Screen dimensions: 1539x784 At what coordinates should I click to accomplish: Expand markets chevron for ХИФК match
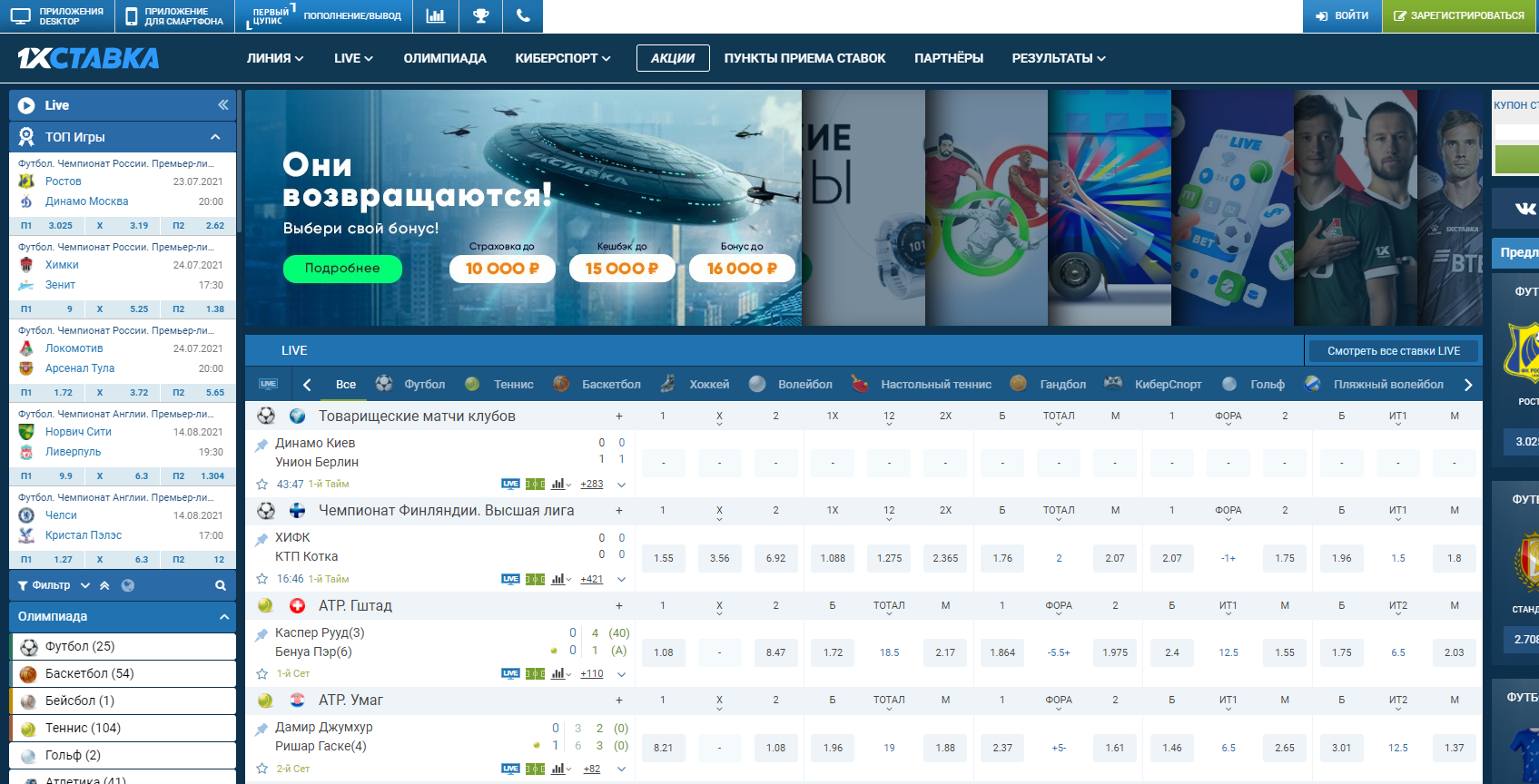(621, 579)
